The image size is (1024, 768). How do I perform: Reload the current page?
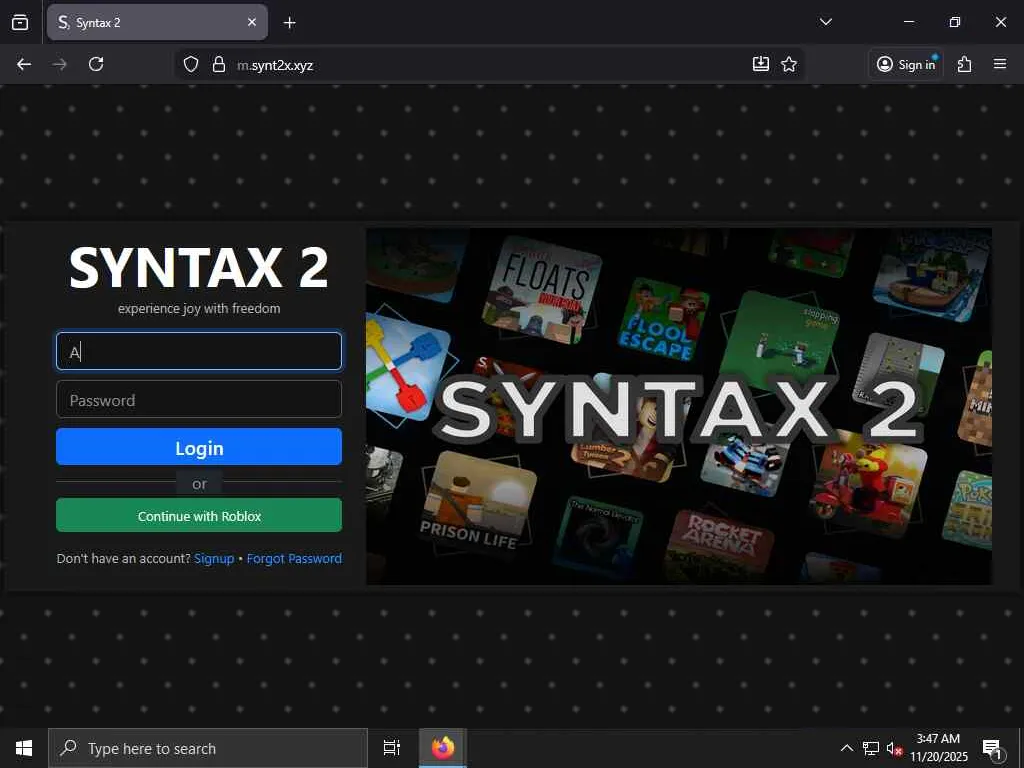point(96,64)
